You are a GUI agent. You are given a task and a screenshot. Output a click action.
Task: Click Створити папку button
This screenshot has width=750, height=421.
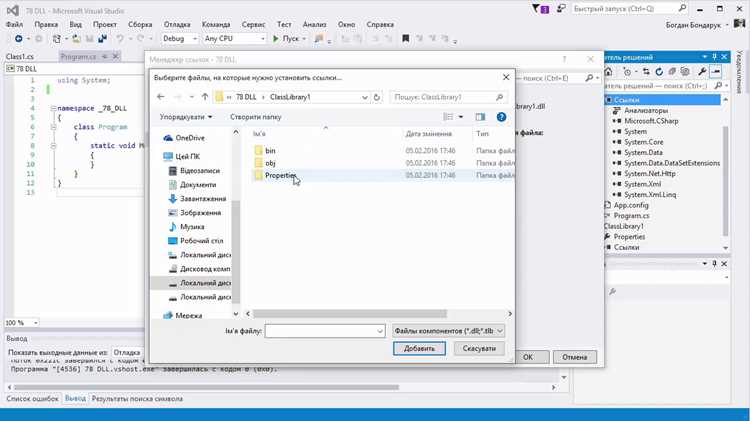tap(255, 117)
